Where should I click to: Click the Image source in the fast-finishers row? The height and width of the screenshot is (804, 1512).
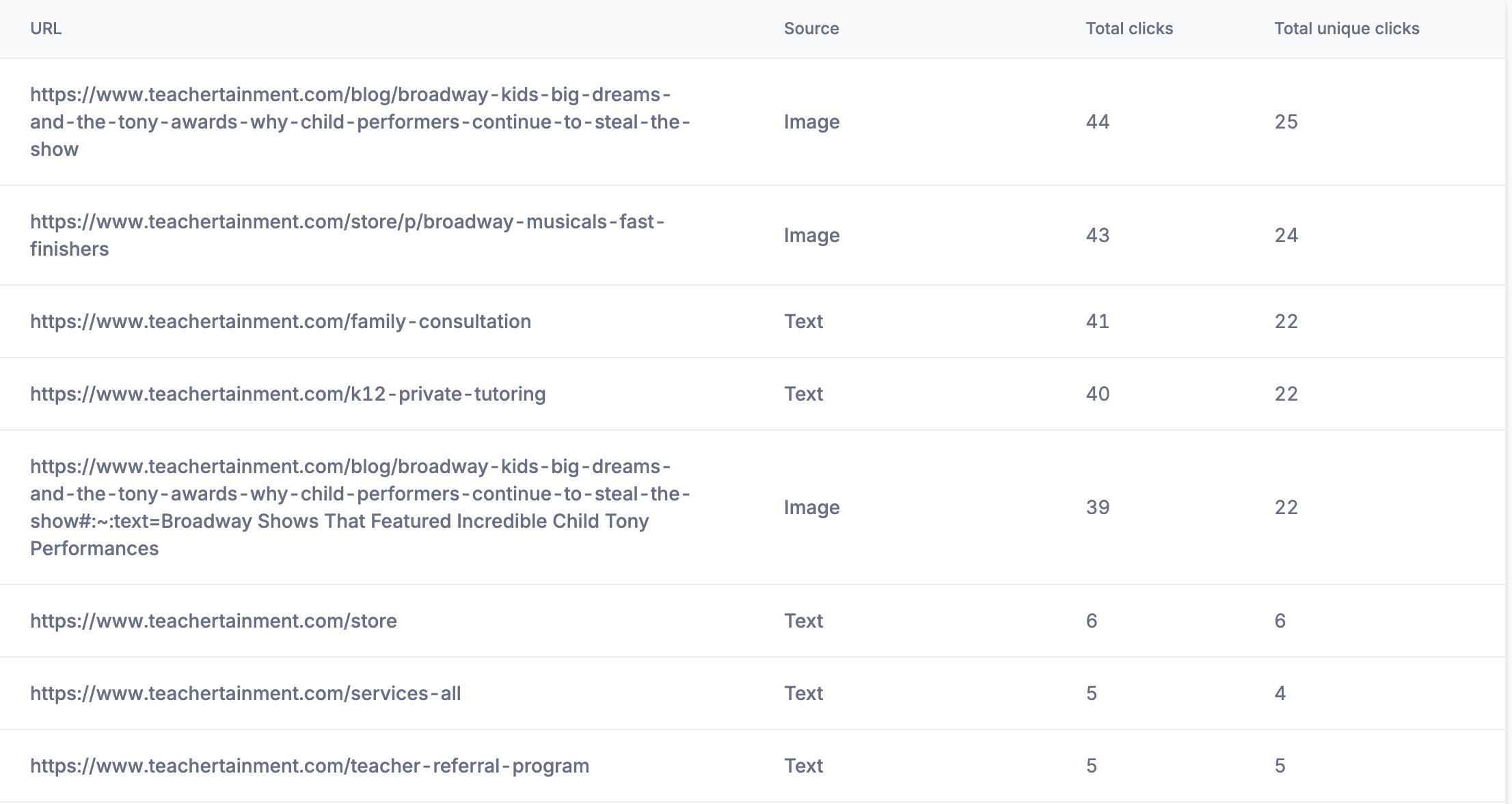[812, 235]
